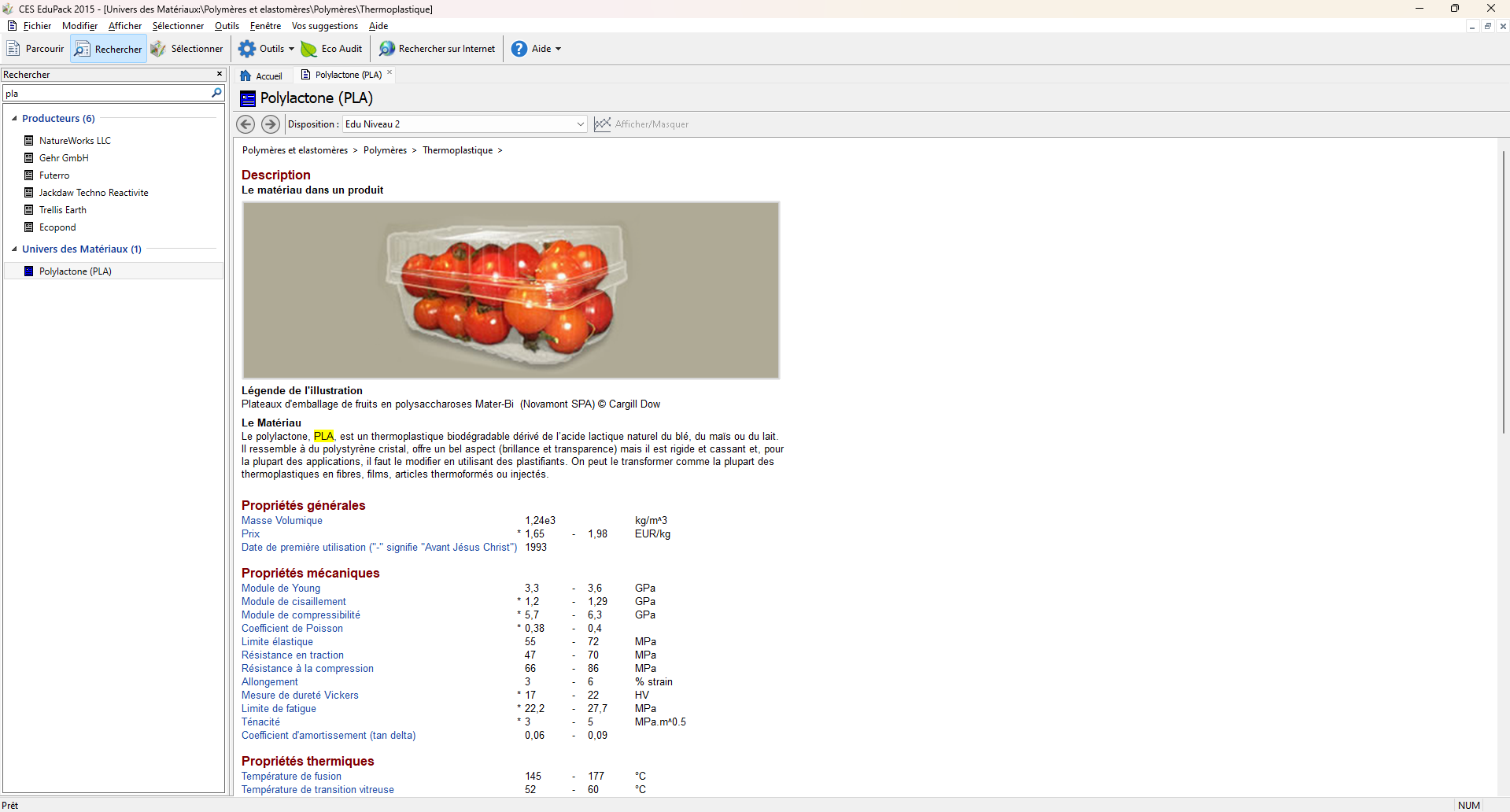Switch to the Accueil tab
The height and width of the screenshot is (812, 1510).
click(x=261, y=76)
